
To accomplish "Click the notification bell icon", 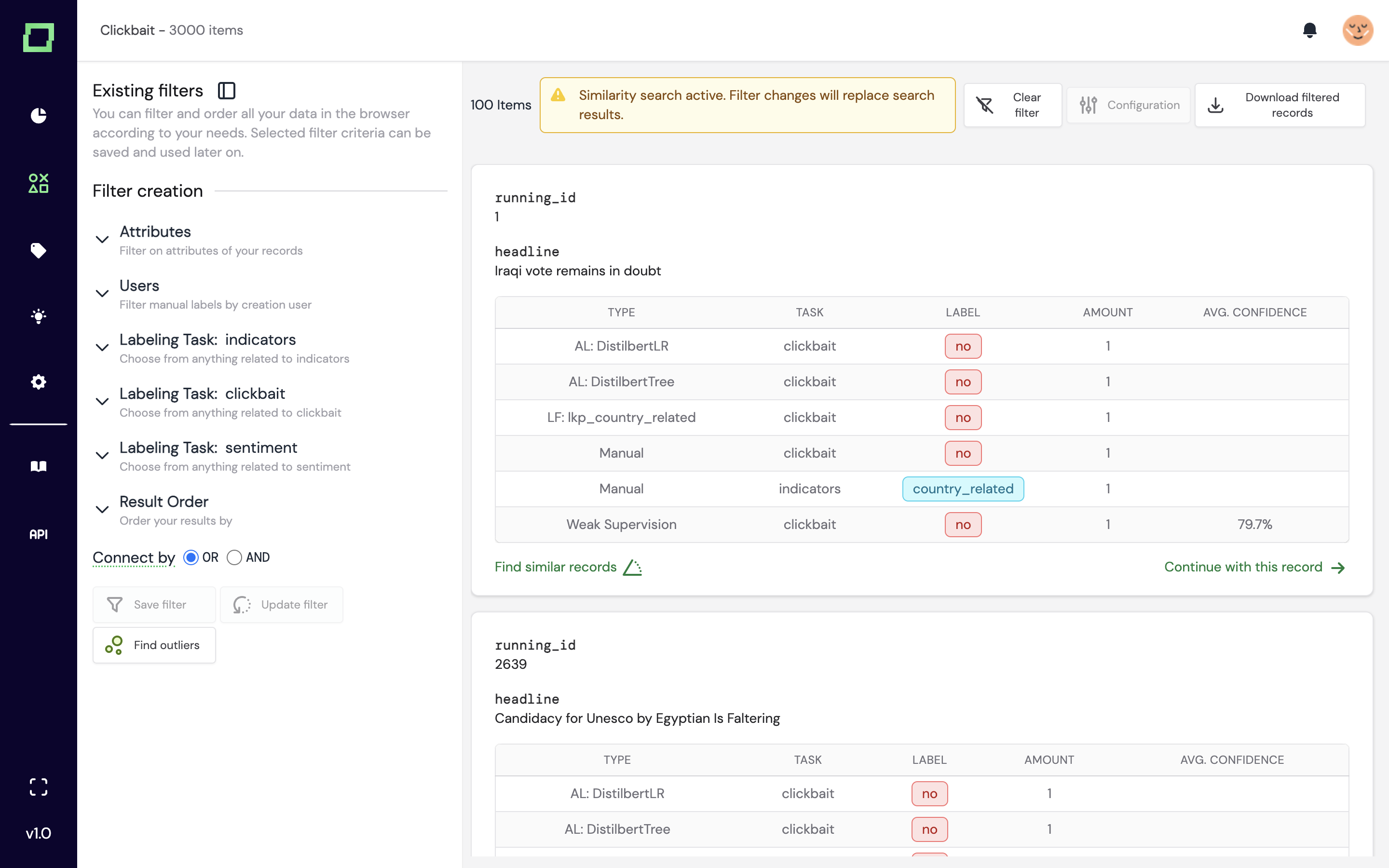I will click(1309, 30).
